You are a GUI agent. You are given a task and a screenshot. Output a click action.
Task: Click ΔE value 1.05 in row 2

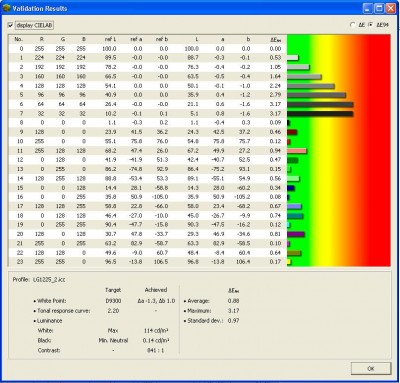pos(275,67)
